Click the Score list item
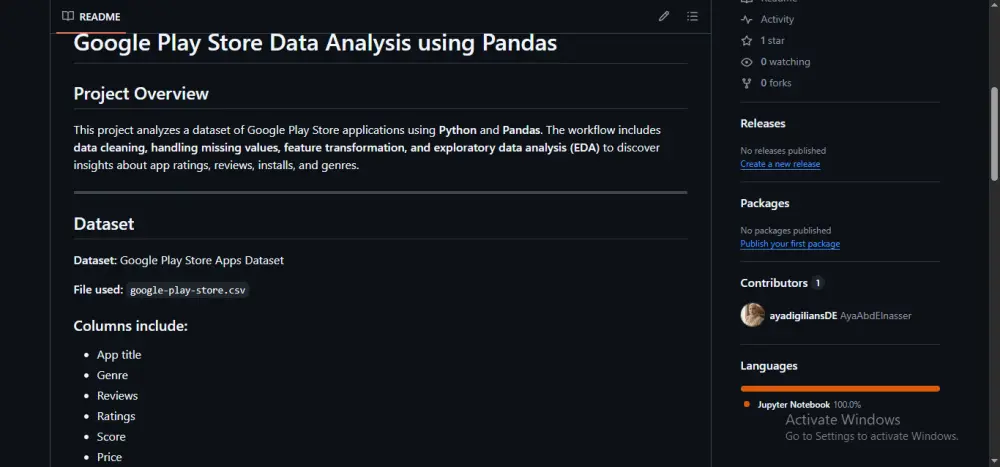This screenshot has height=467, width=1000. [x=111, y=437]
